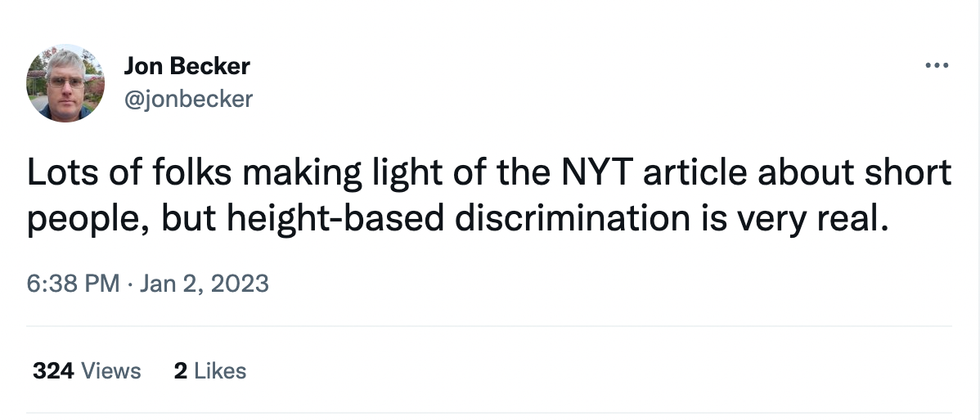Click the word "Lots" starting the tweet
Screen dimensions: 980x420
[59, 175]
